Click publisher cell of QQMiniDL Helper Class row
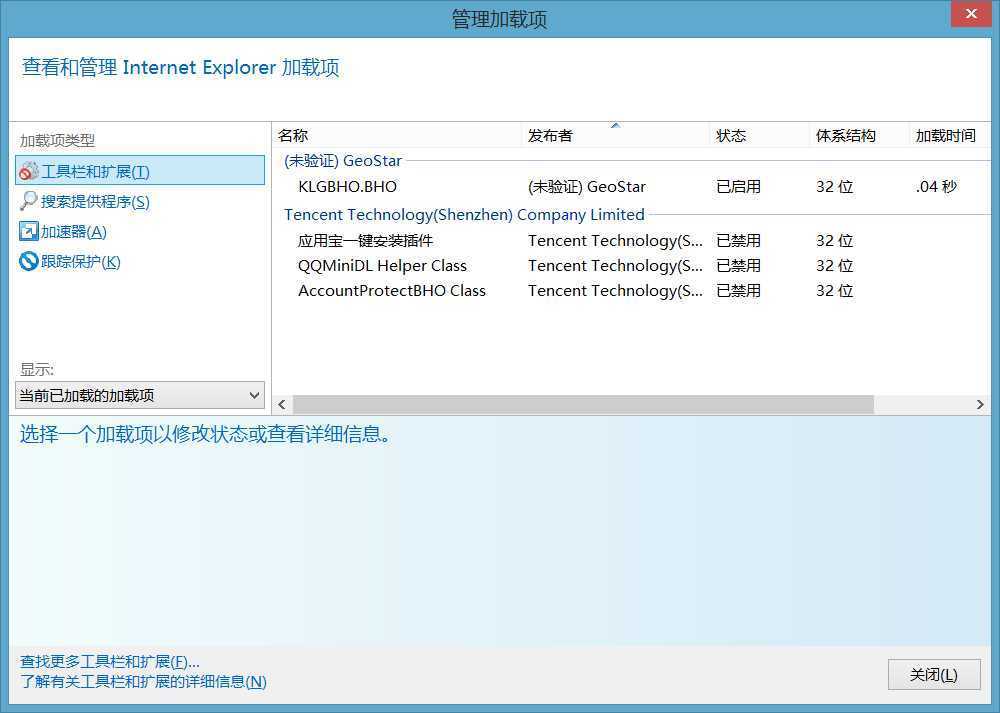The image size is (1000, 713). [x=615, y=265]
